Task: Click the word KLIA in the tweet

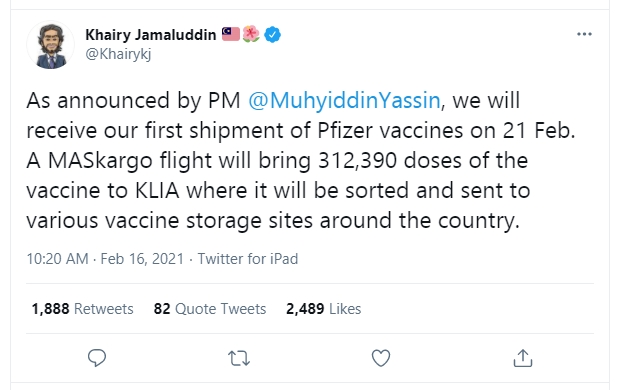Action: (x=157, y=191)
